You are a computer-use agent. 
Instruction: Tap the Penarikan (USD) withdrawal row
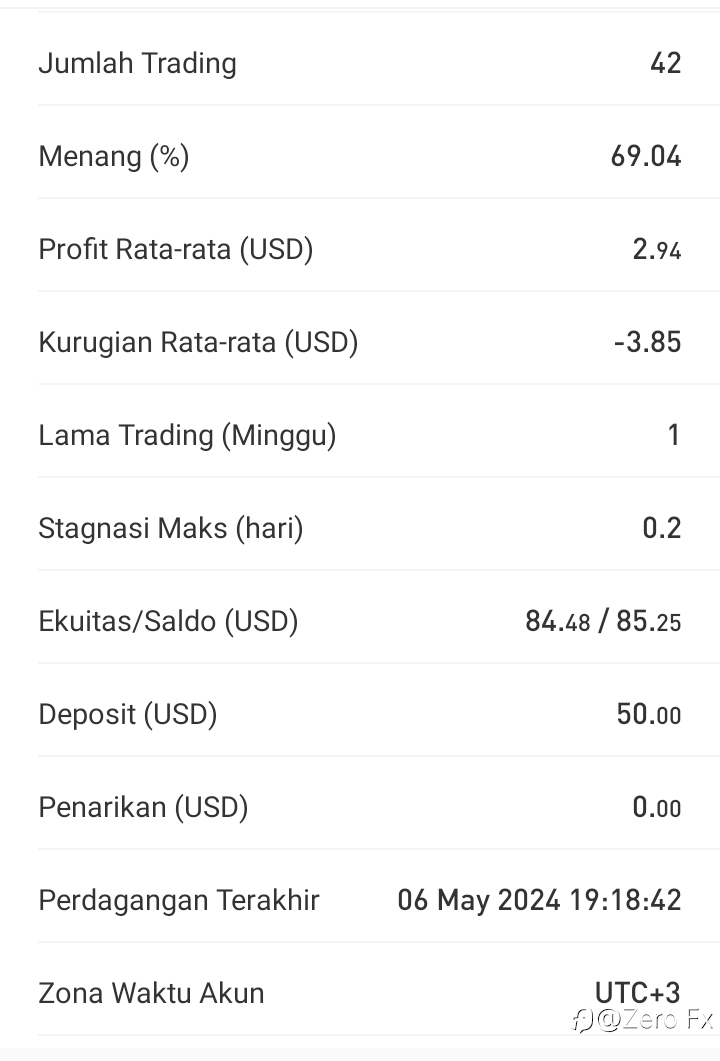(x=359, y=807)
